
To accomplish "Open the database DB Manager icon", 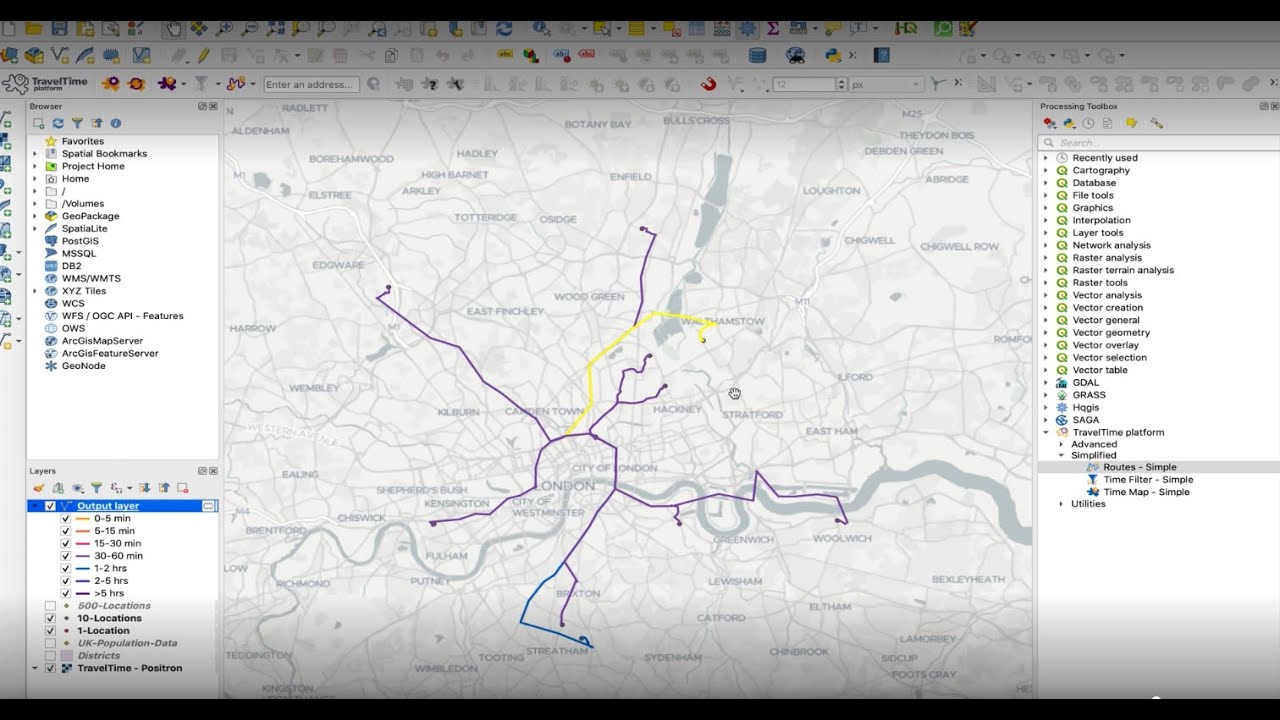I will click(x=757, y=56).
